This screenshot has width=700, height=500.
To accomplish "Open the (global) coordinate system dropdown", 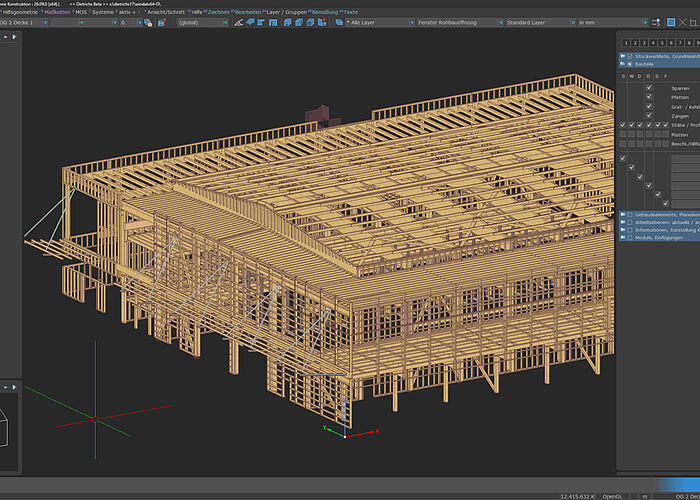I will point(203,22).
